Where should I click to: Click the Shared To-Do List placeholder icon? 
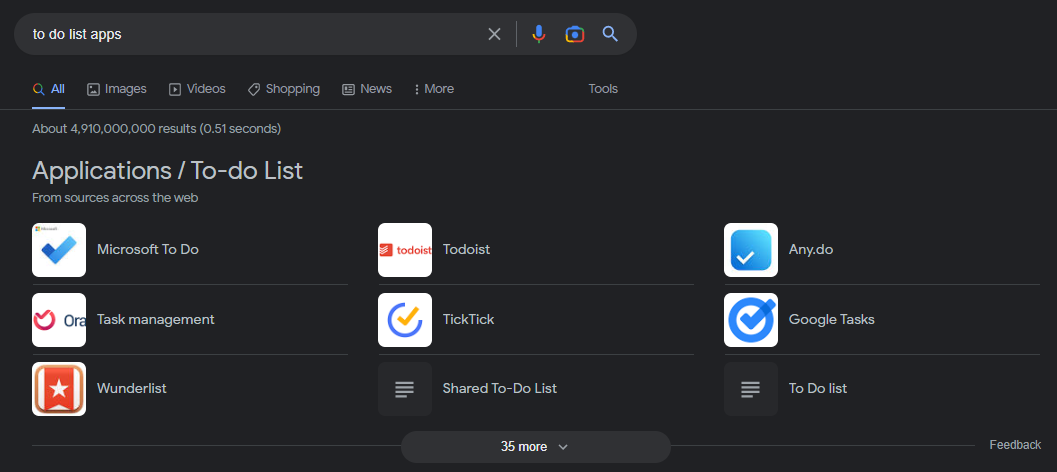[x=404, y=388]
